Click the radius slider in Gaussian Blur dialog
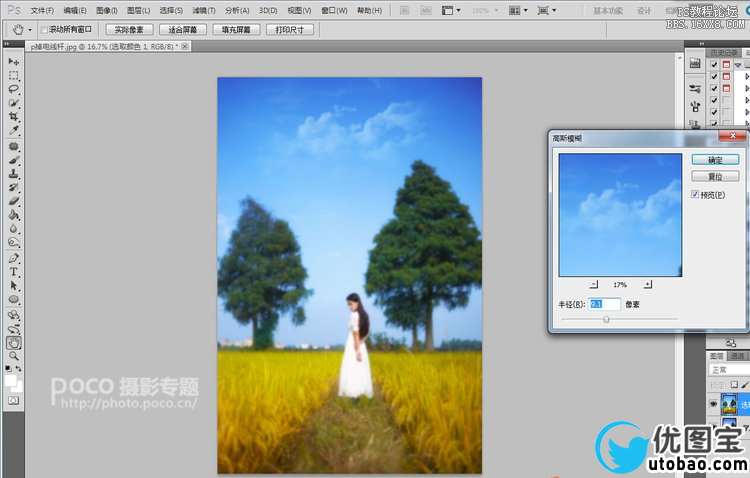Screen dimensions: 750x478 pyautogui.click(x=606, y=320)
